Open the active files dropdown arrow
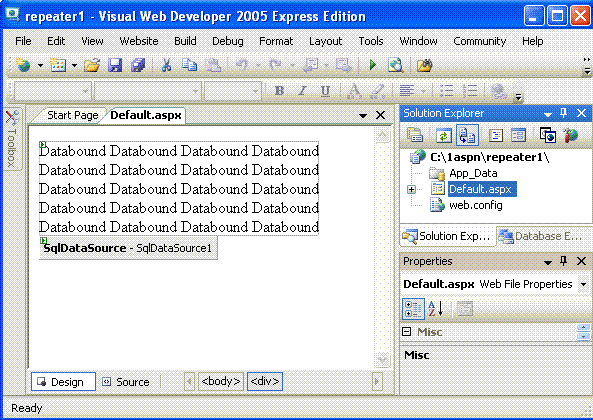This screenshot has height=420, width=593. 363,115
